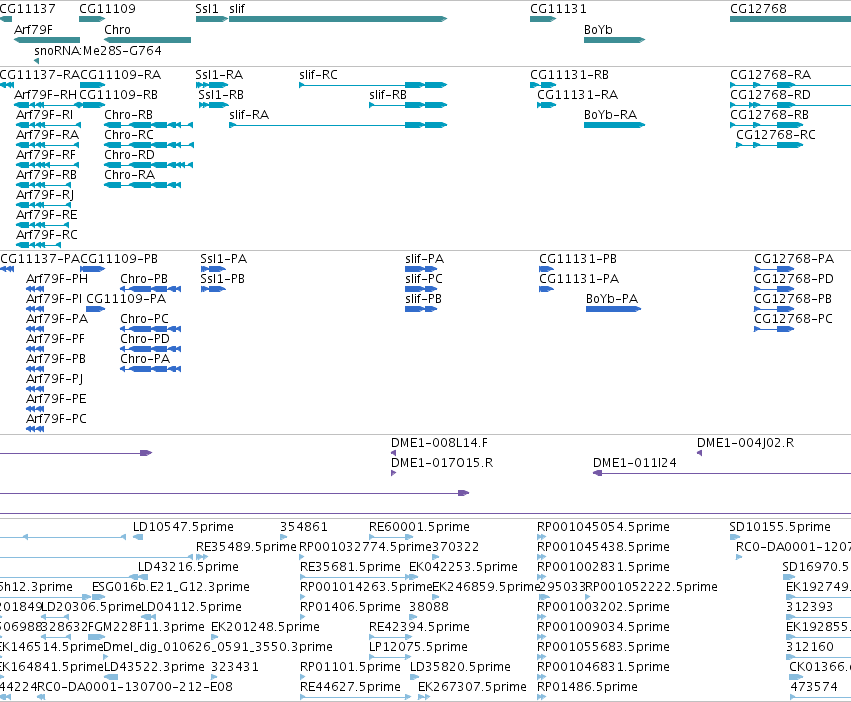Image resolution: width=851 pixels, height=702 pixels.
Task: Select the Arf79F gene label
Action: click(33, 30)
